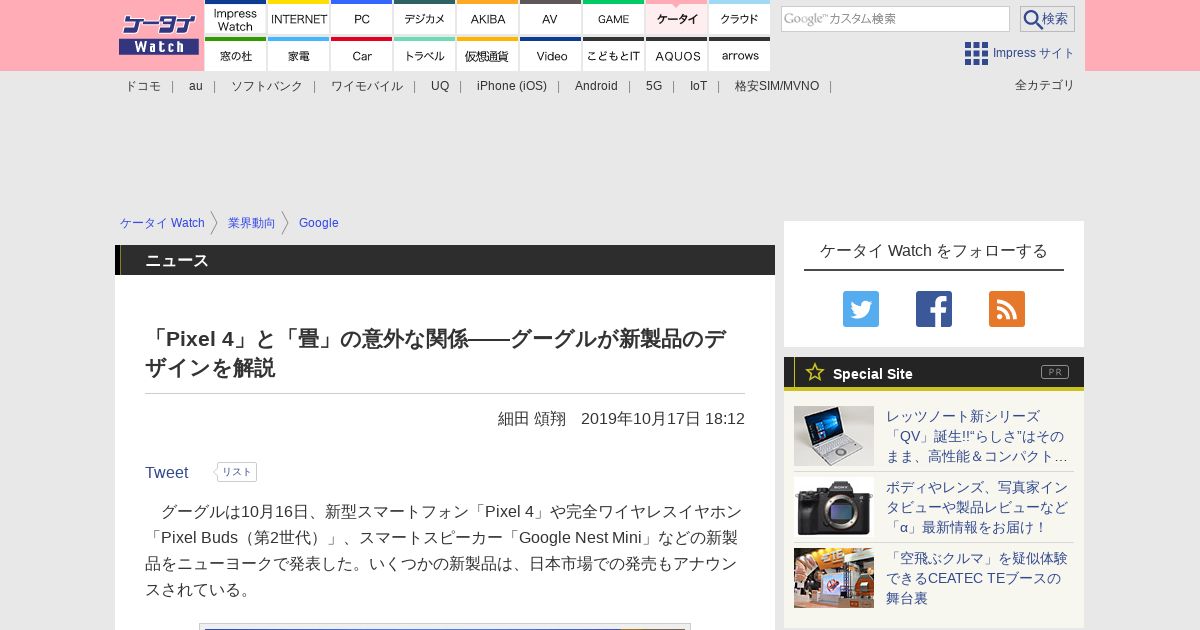This screenshot has width=1200, height=630.
Task: Open the レッツノート新シリーズ QV article link
Action: 977,436
